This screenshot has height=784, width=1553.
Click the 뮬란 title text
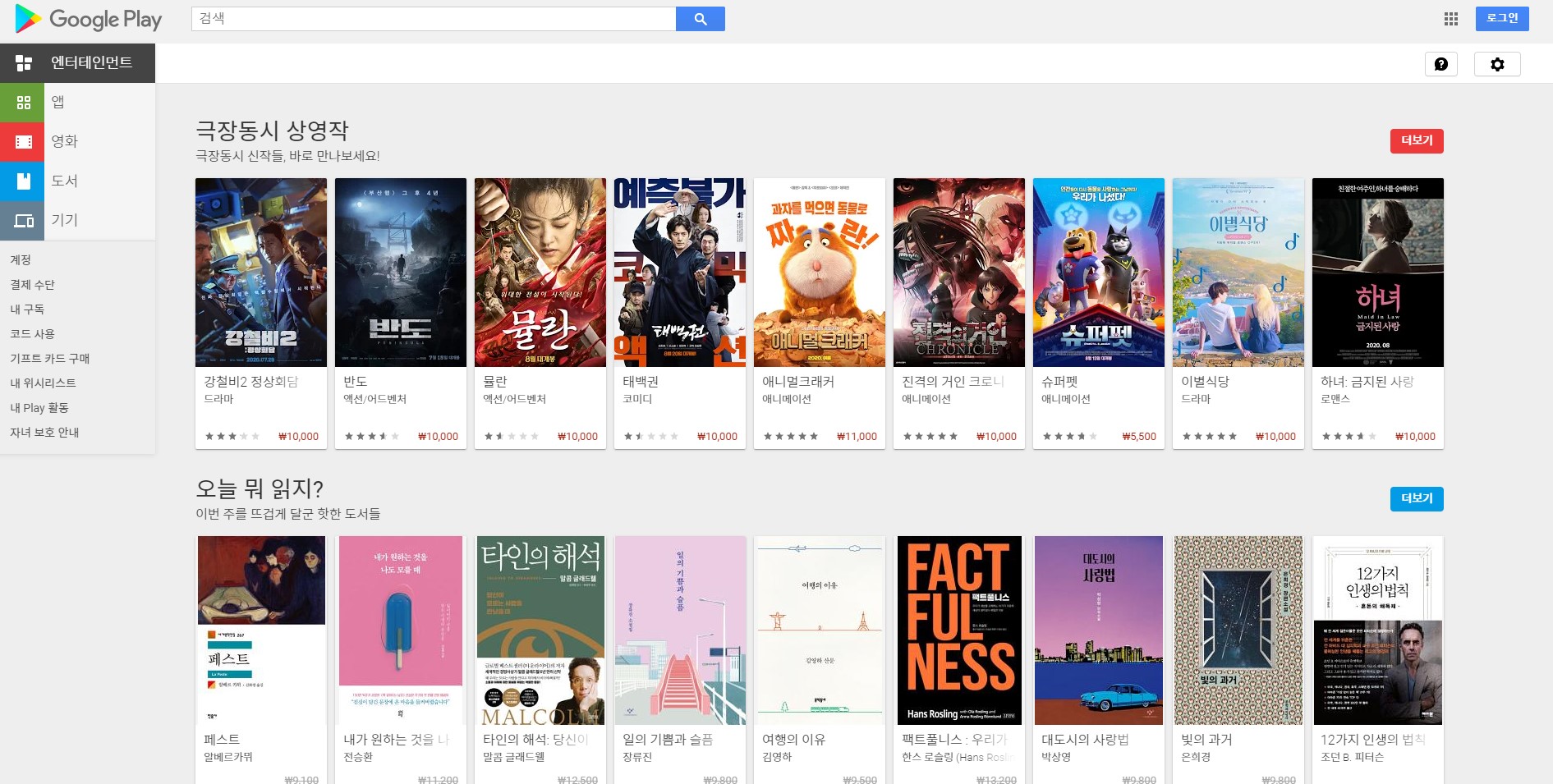495,382
